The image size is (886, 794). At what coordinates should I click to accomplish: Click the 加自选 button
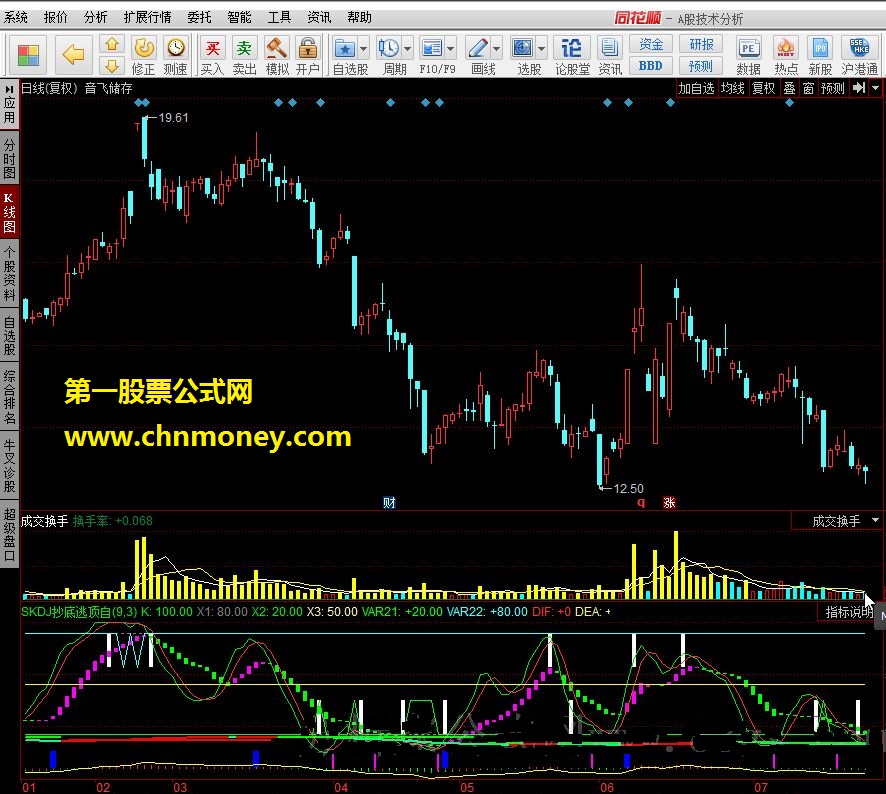click(696, 88)
